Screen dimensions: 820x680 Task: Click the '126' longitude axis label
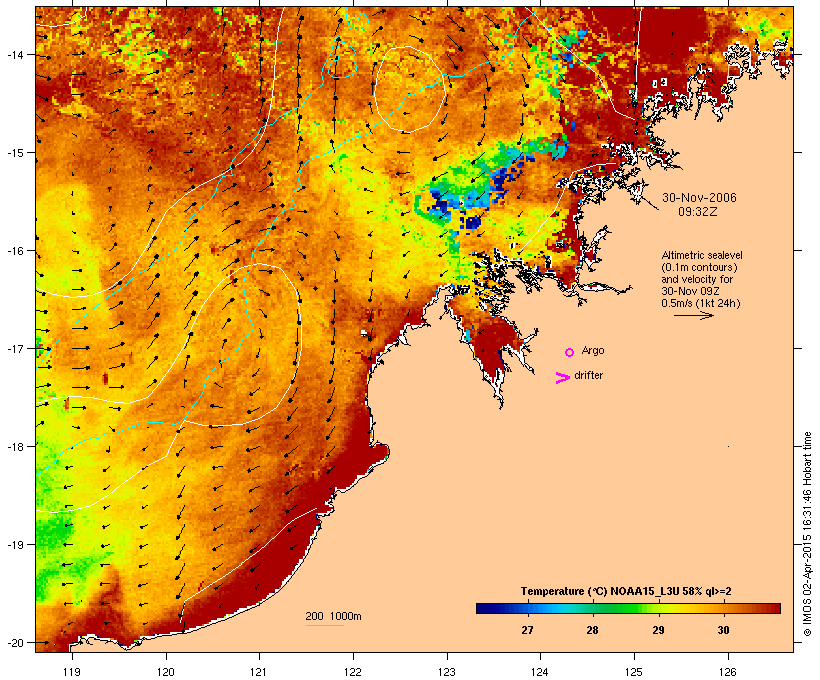(x=728, y=672)
